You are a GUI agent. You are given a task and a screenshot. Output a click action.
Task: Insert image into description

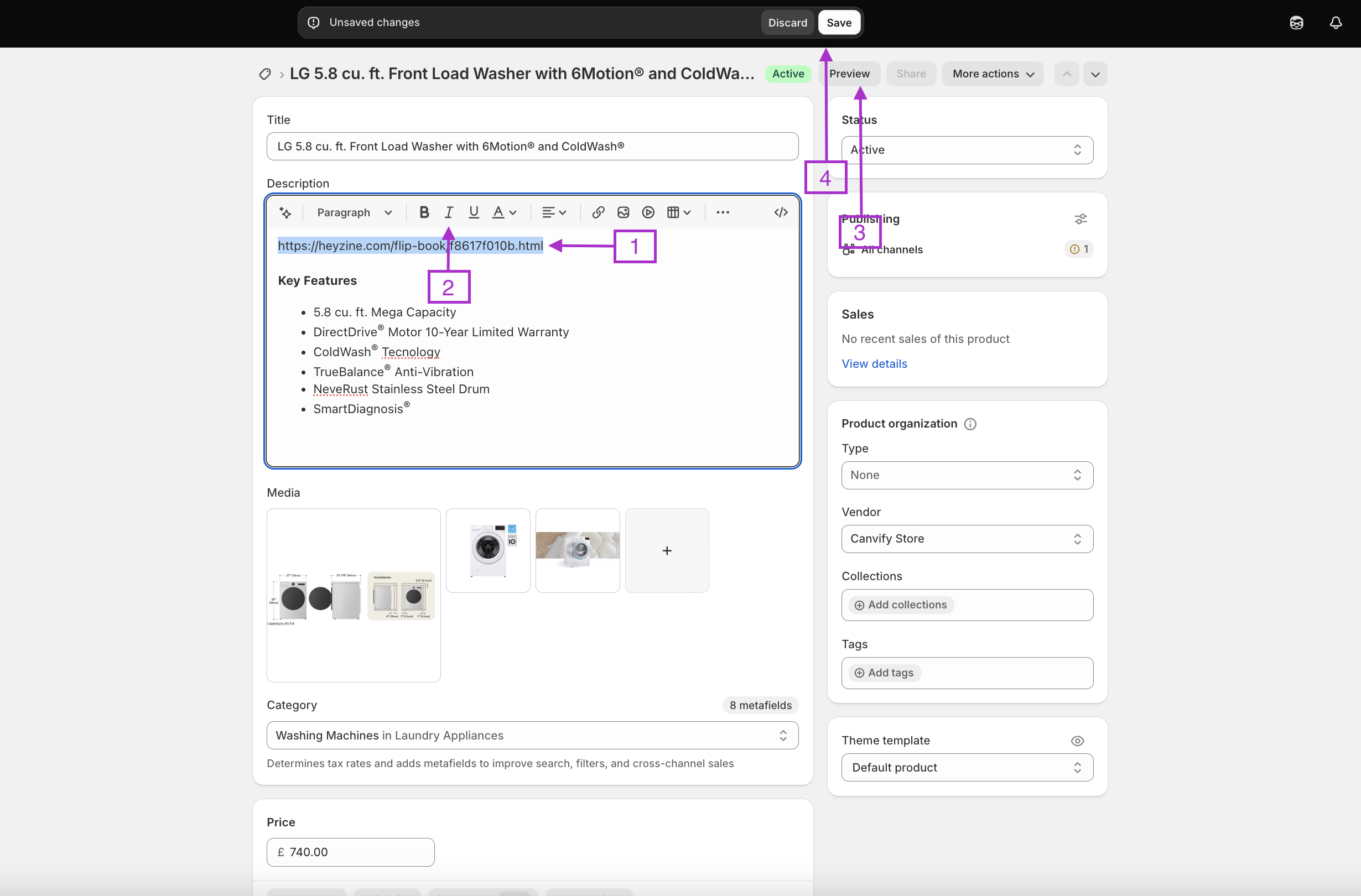(623, 212)
